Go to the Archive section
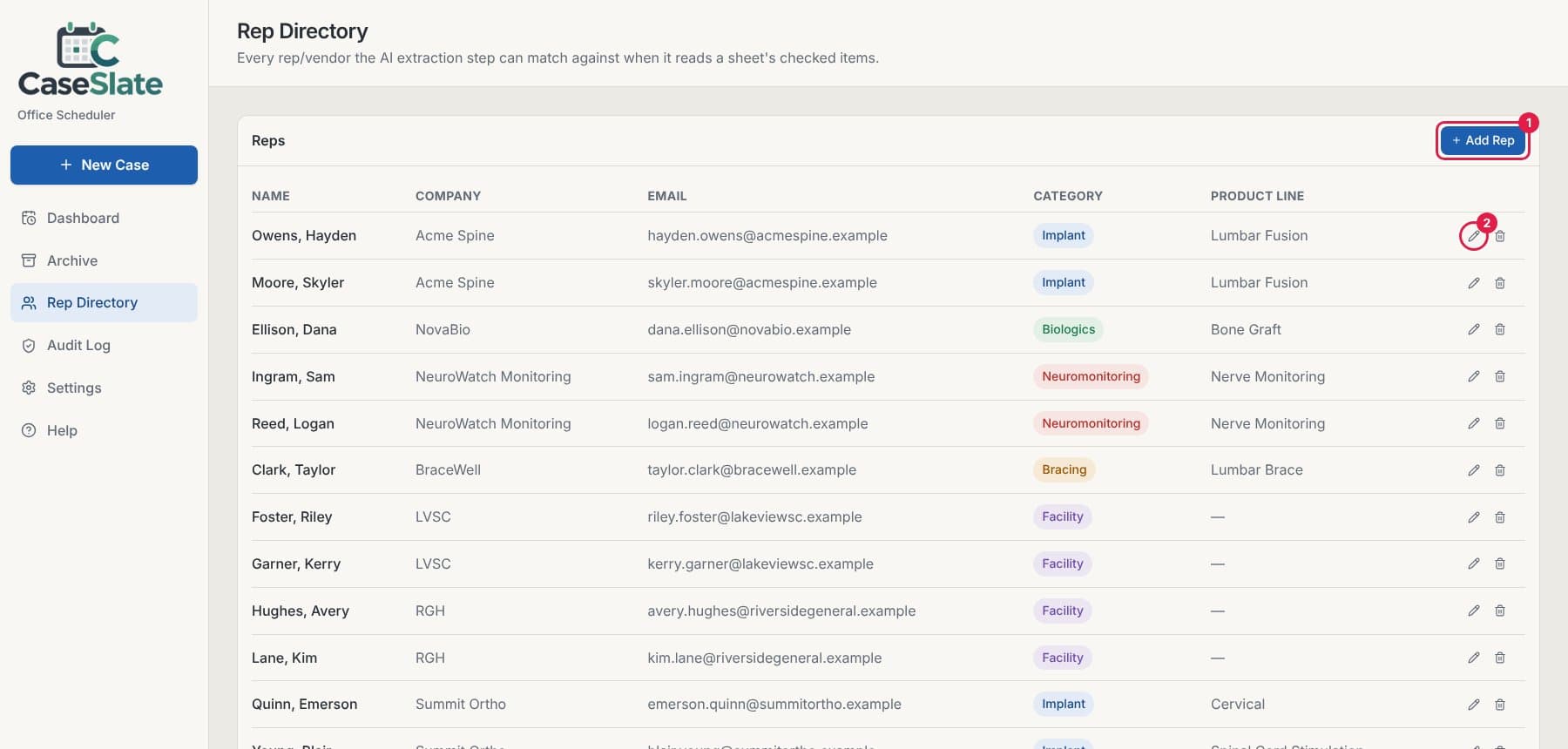Screen dimensions: 1568x749 pos(104,260)
